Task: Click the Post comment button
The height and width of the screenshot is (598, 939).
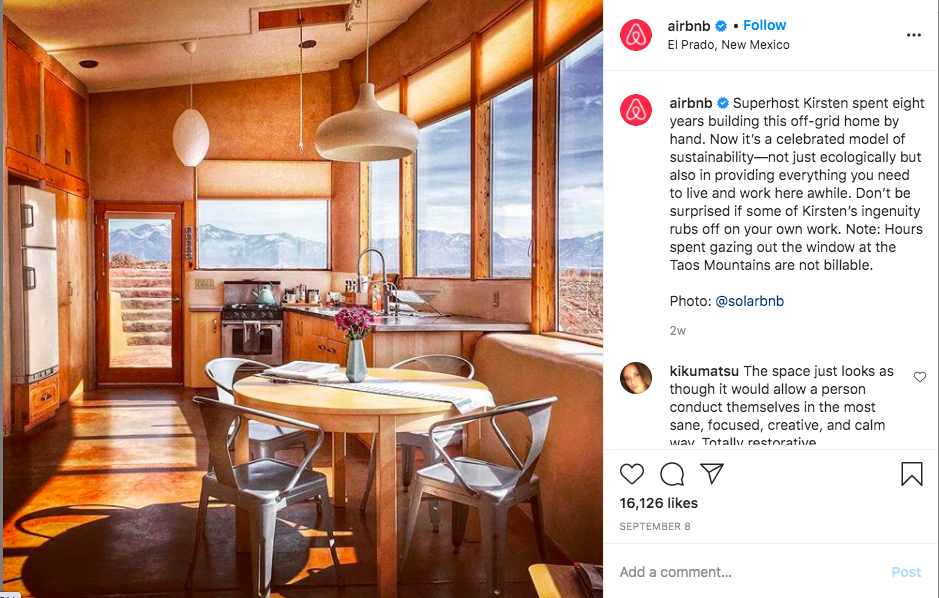Action: [906, 572]
